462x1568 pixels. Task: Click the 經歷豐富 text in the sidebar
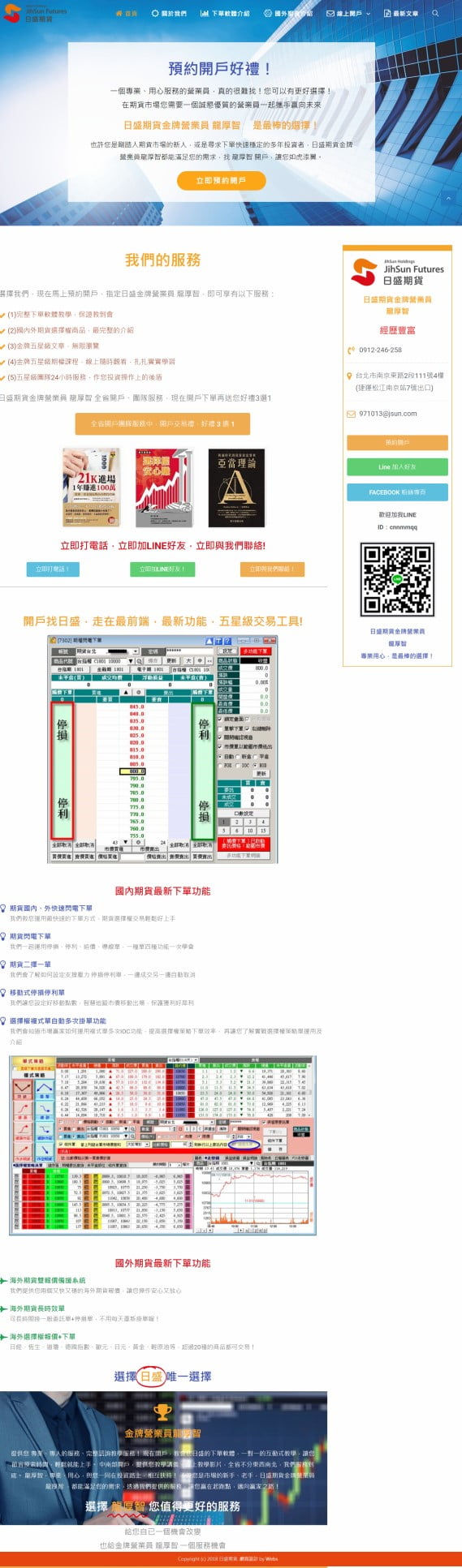pyautogui.click(x=397, y=330)
